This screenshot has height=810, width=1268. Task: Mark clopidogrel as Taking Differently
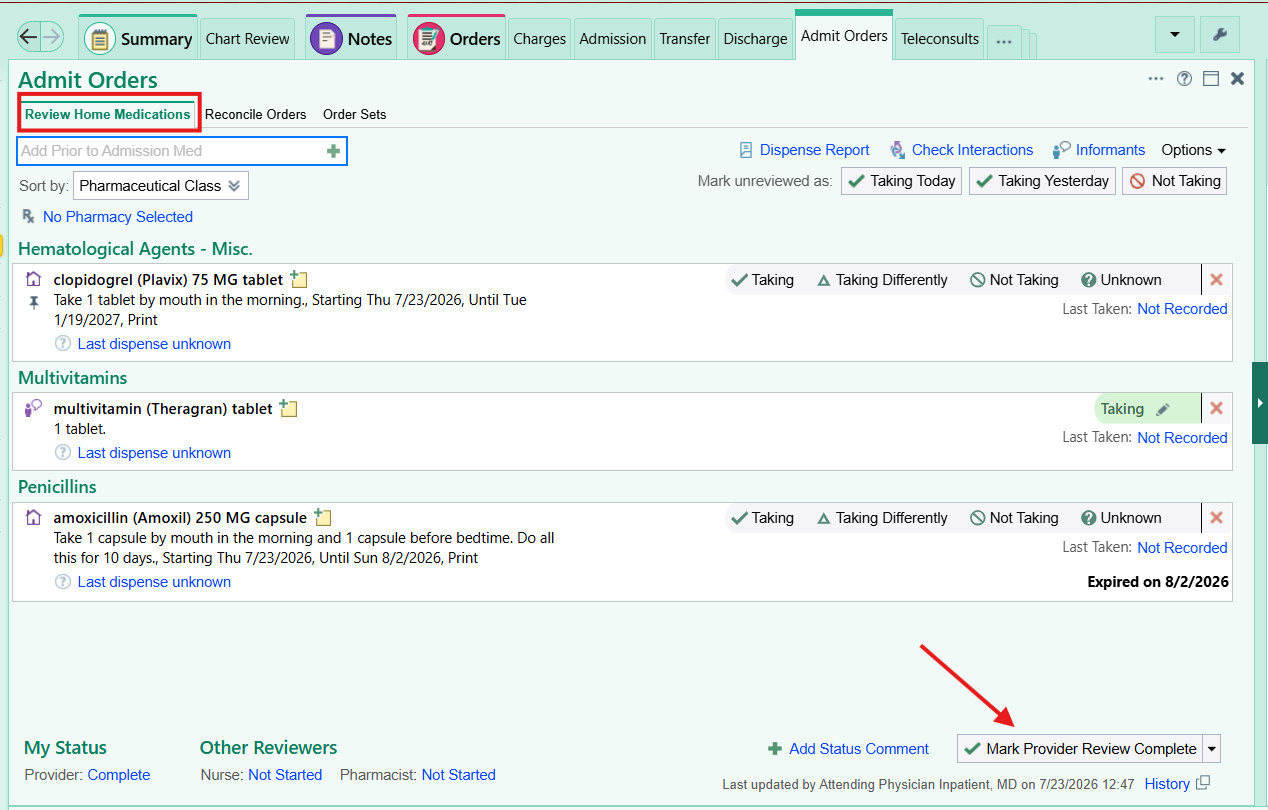(x=882, y=280)
